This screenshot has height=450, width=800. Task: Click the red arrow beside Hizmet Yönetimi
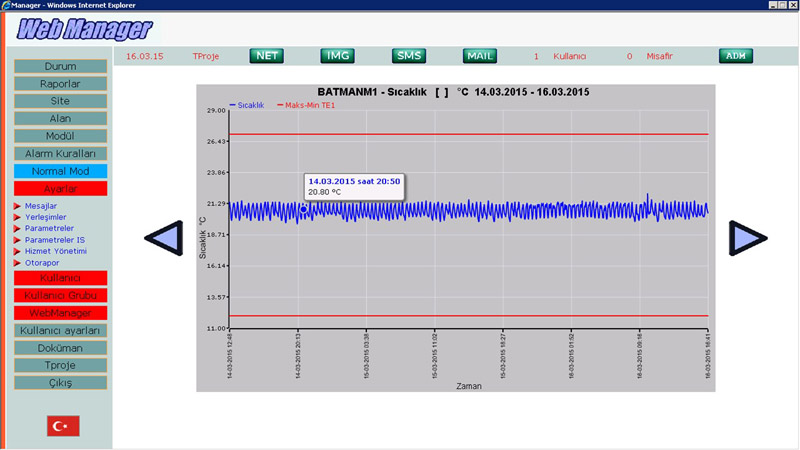17,252
